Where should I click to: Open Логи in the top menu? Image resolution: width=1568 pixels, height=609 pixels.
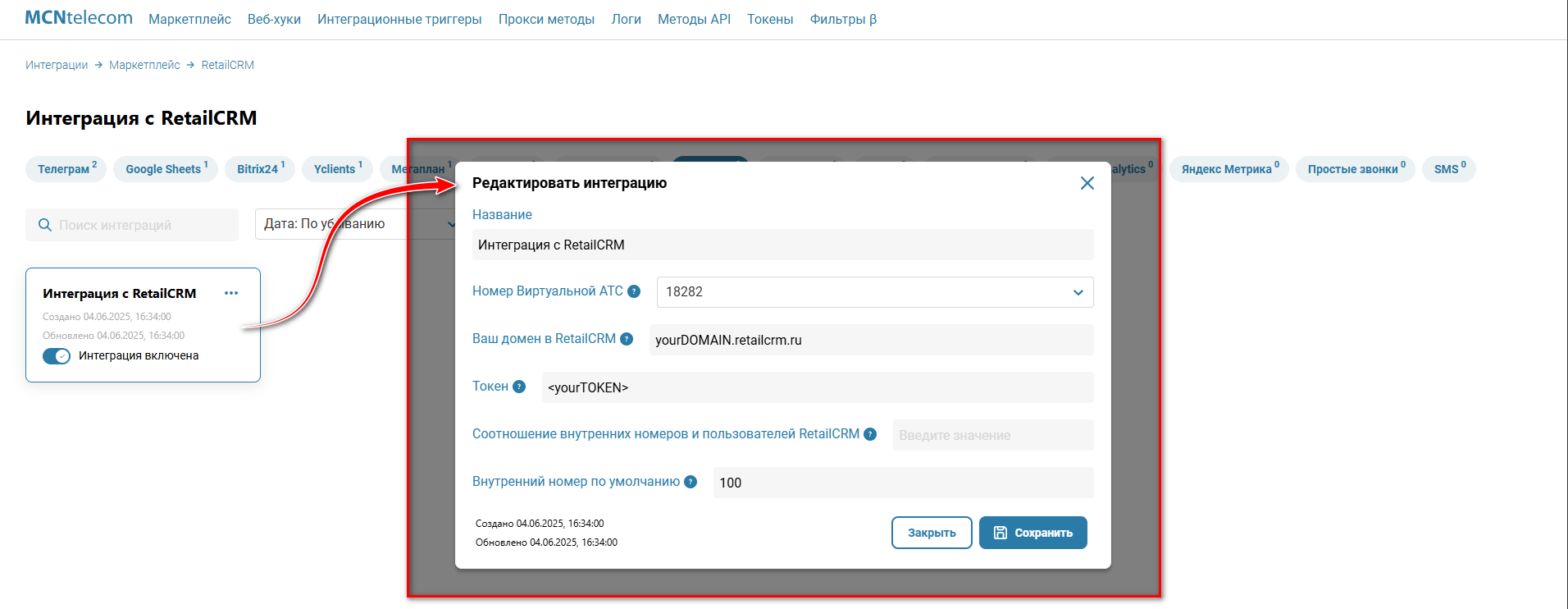point(626,19)
